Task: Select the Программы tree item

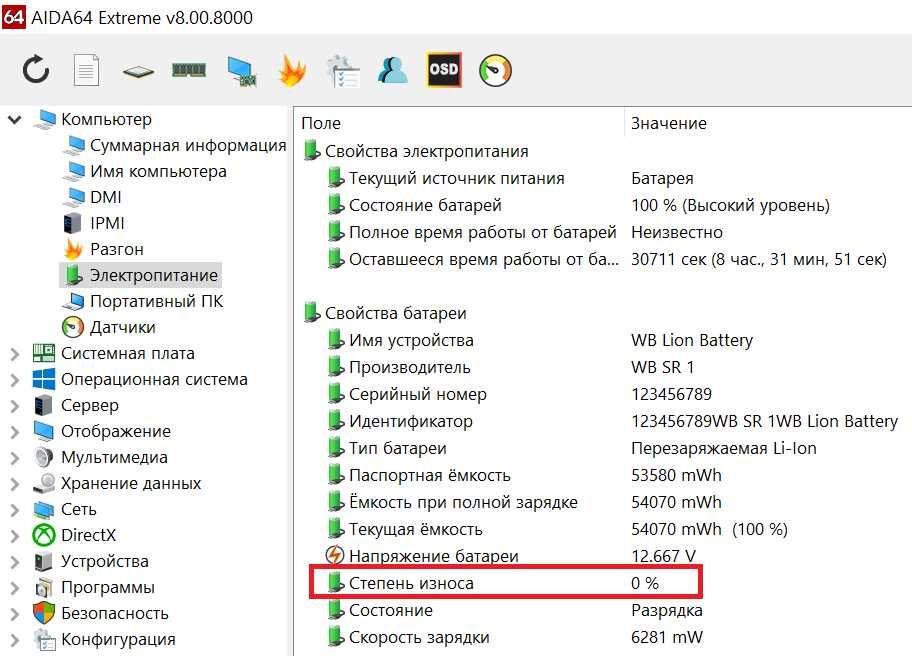Action: [x=94, y=587]
